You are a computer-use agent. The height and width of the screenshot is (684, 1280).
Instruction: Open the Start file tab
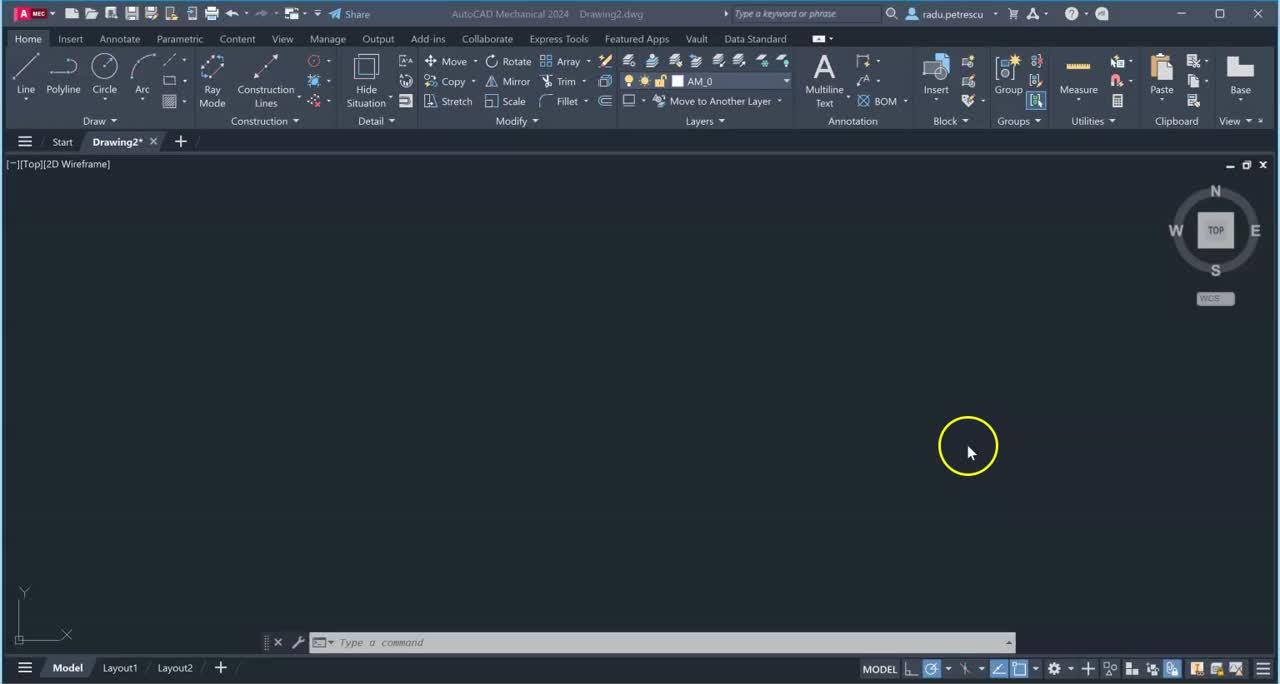pyautogui.click(x=62, y=142)
